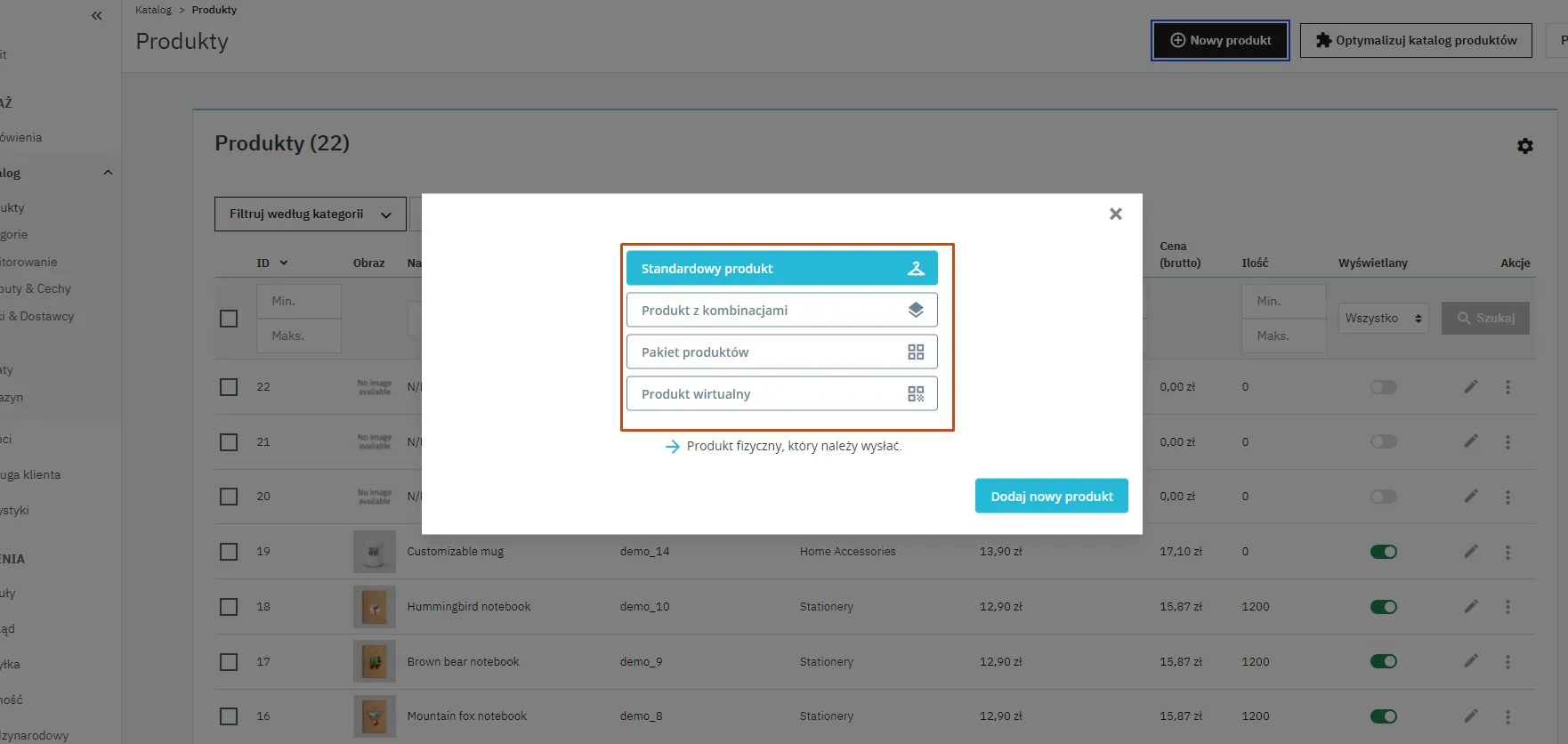Viewport: 1568px width, 744px height.
Task: Click edit pencil for Brown bear notebook
Action: click(1470, 661)
